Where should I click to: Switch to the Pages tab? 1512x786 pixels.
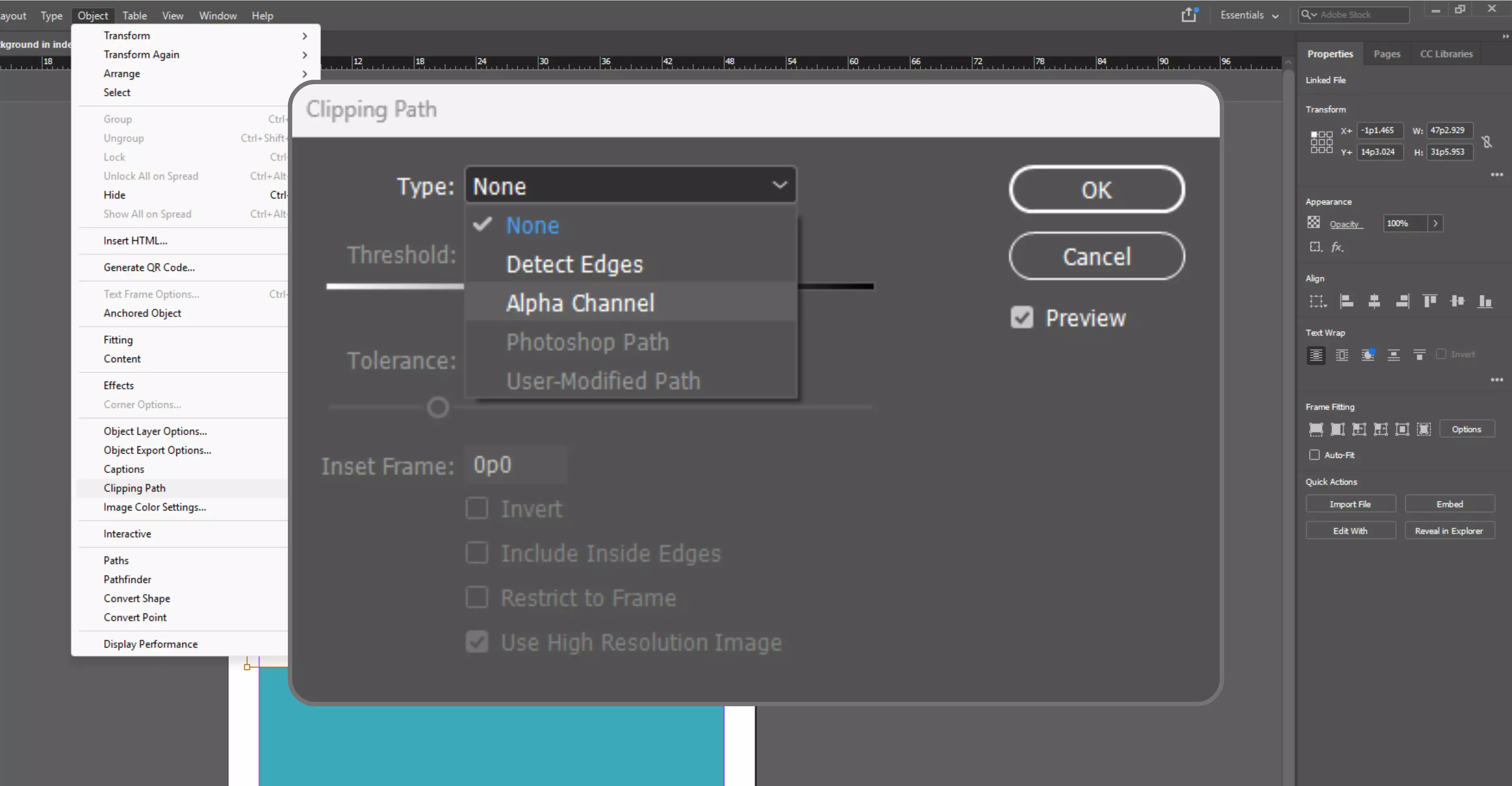pos(1386,54)
